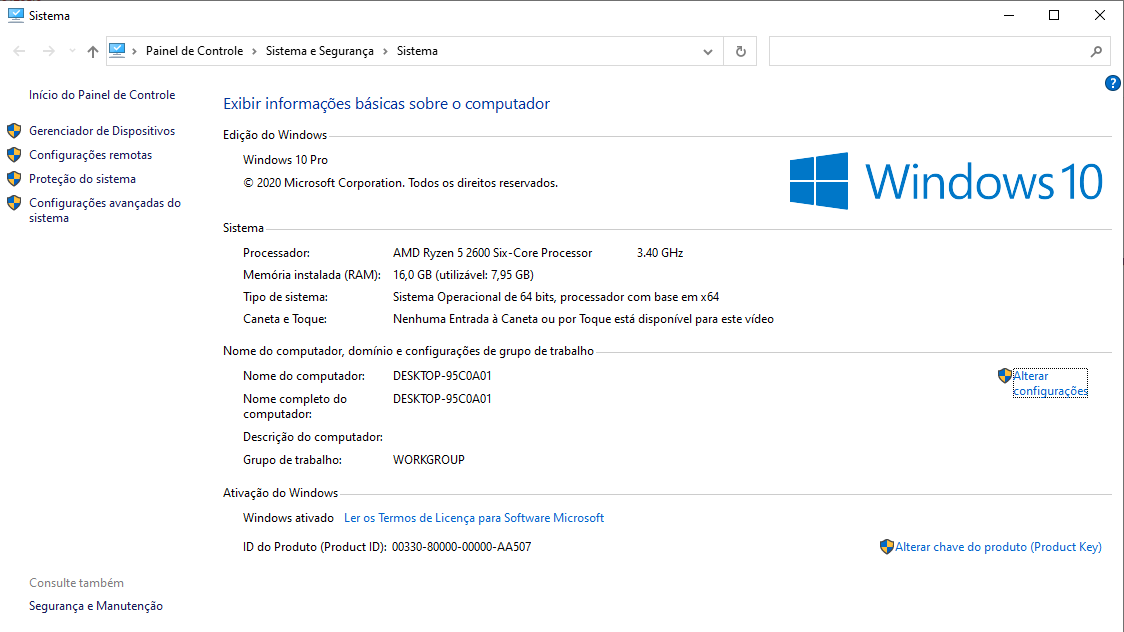Close the Sistema window

(1100, 15)
